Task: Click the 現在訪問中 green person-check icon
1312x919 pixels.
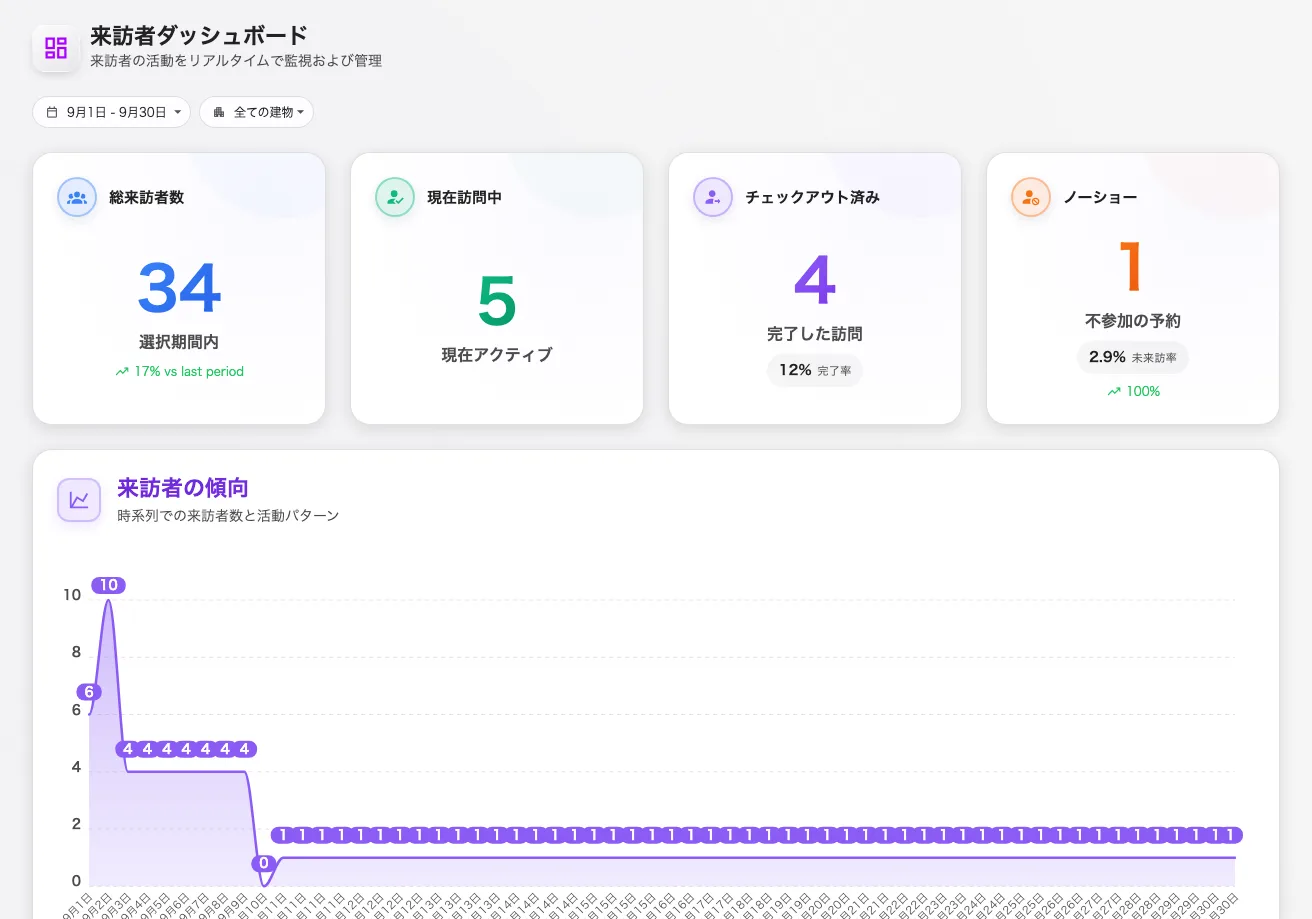Action: point(395,197)
